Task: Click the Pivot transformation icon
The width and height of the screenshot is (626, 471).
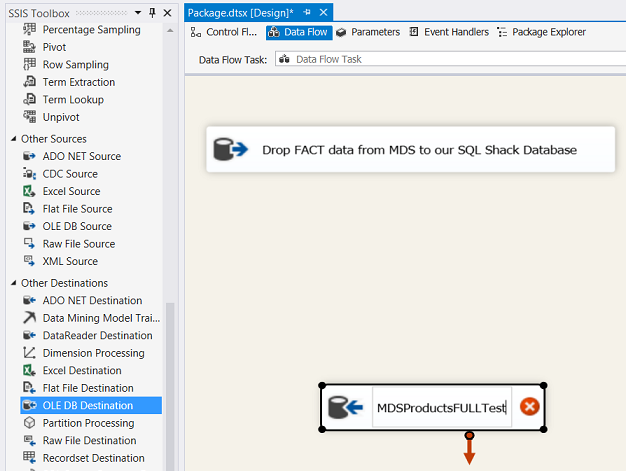Action: [x=29, y=47]
